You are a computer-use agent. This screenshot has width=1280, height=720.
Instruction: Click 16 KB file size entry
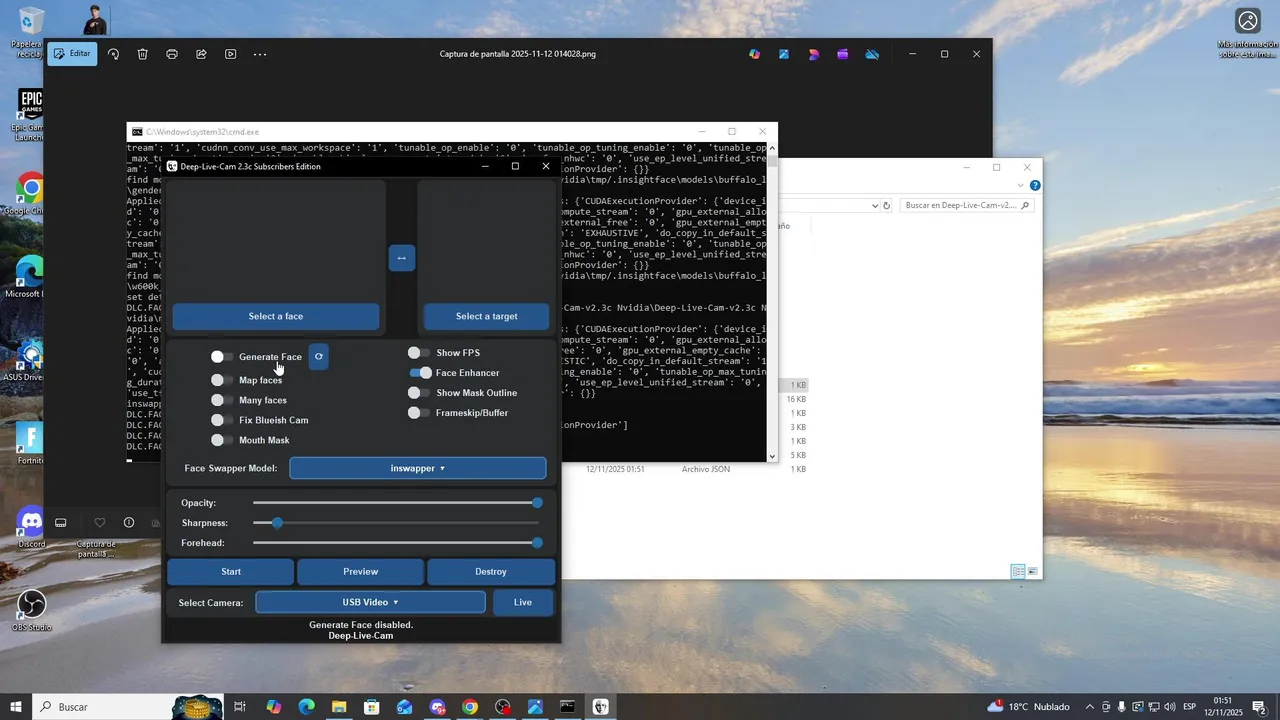[796, 399]
